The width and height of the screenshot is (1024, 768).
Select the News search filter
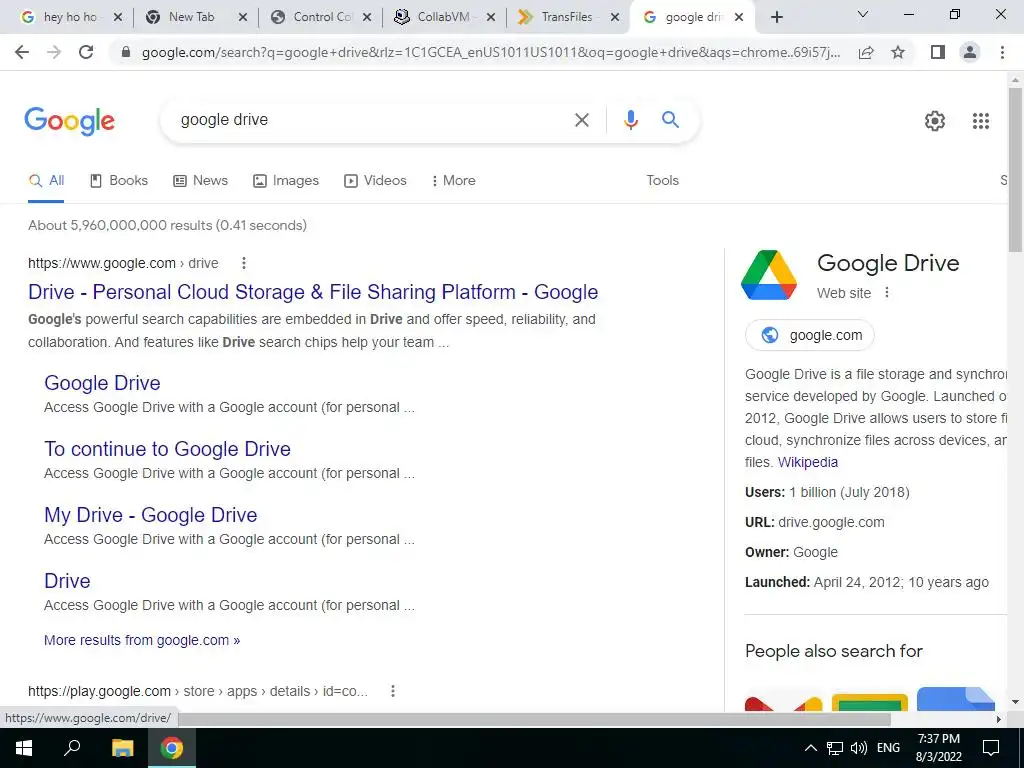click(x=200, y=181)
